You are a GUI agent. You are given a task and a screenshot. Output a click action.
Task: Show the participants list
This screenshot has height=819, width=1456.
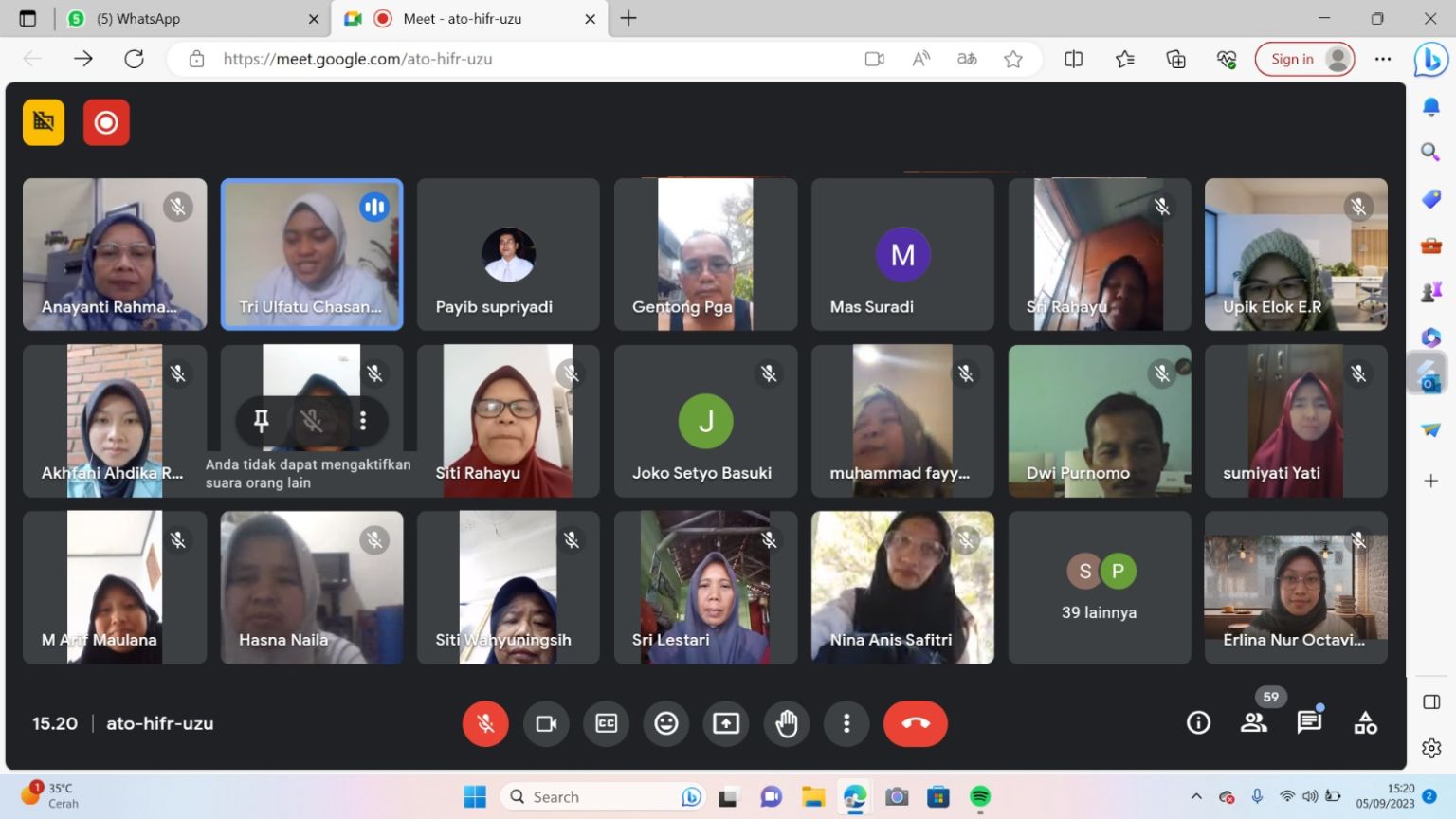click(x=1253, y=724)
